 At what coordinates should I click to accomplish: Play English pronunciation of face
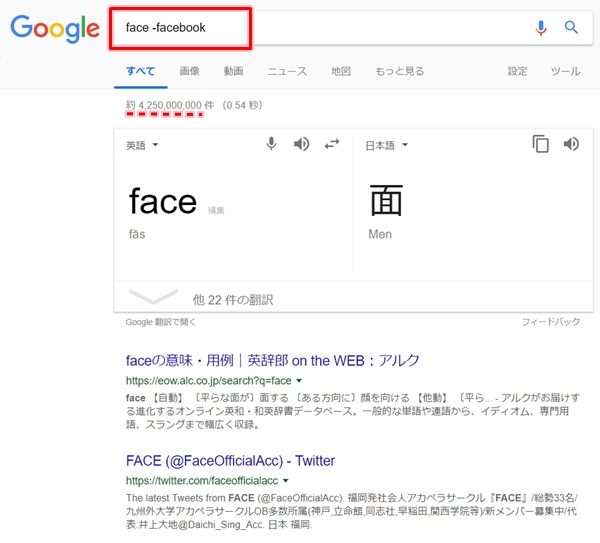click(x=302, y=144)
